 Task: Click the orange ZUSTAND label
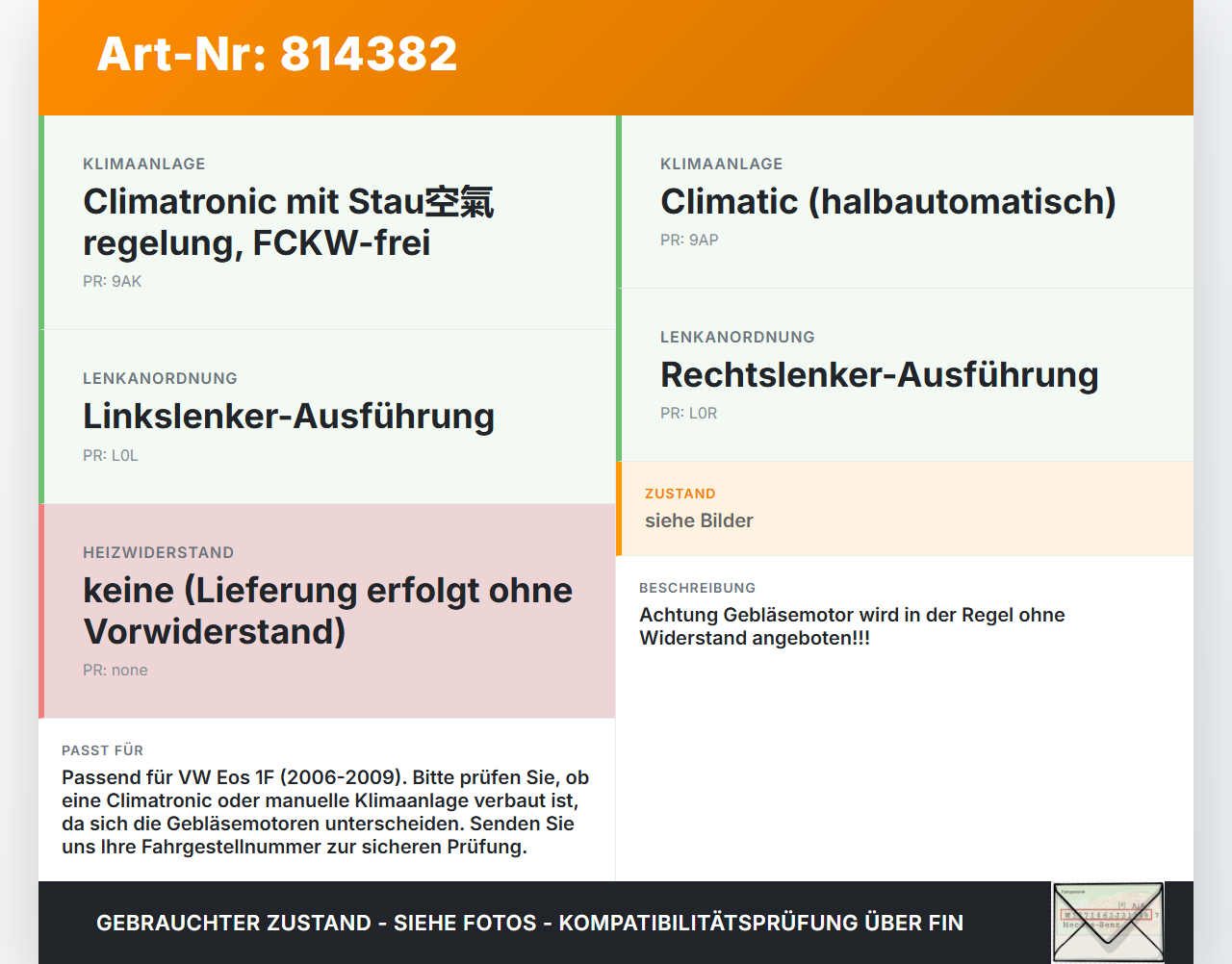(x=680, y=494)
